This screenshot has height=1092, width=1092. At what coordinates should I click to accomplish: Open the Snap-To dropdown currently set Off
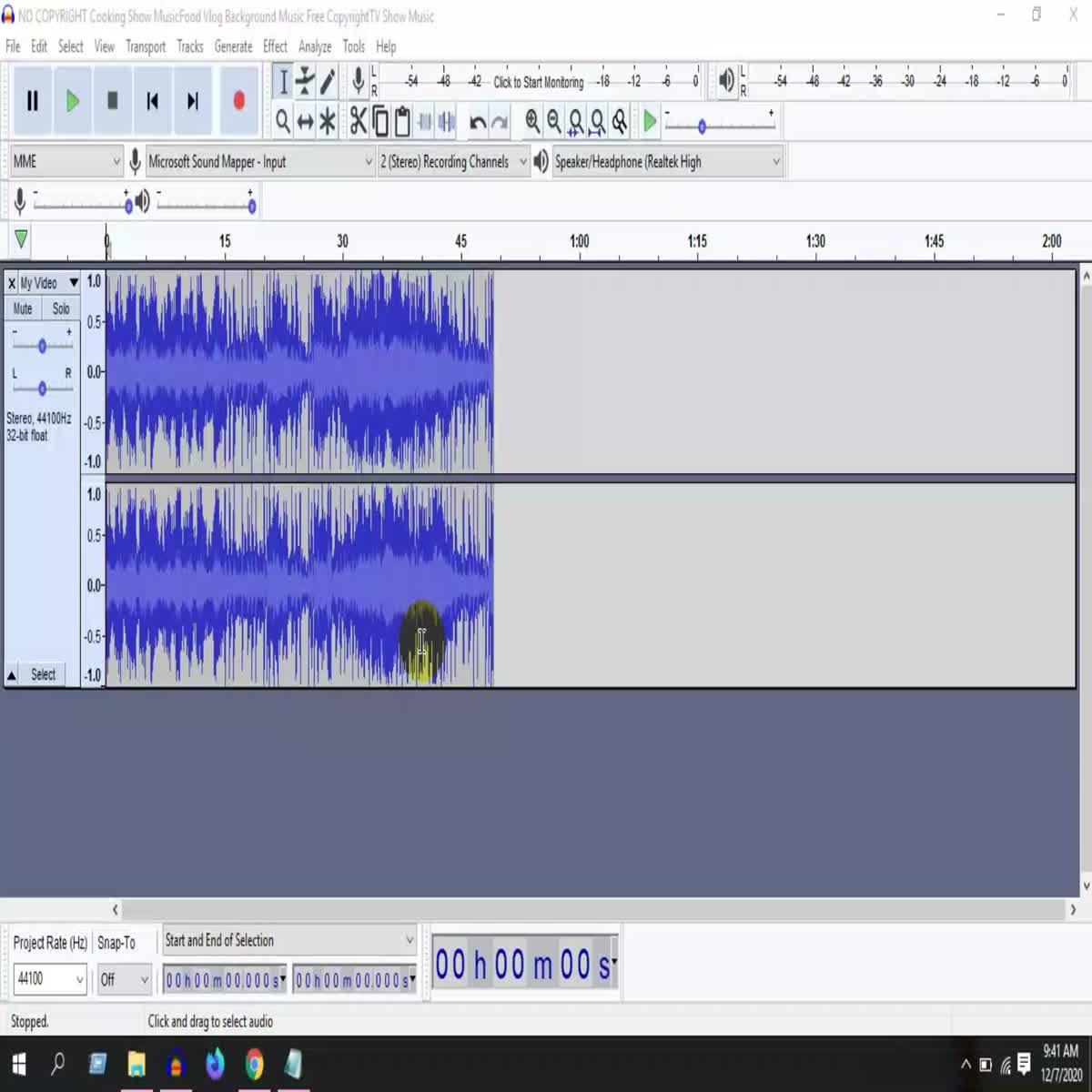(x=124, y=979)
